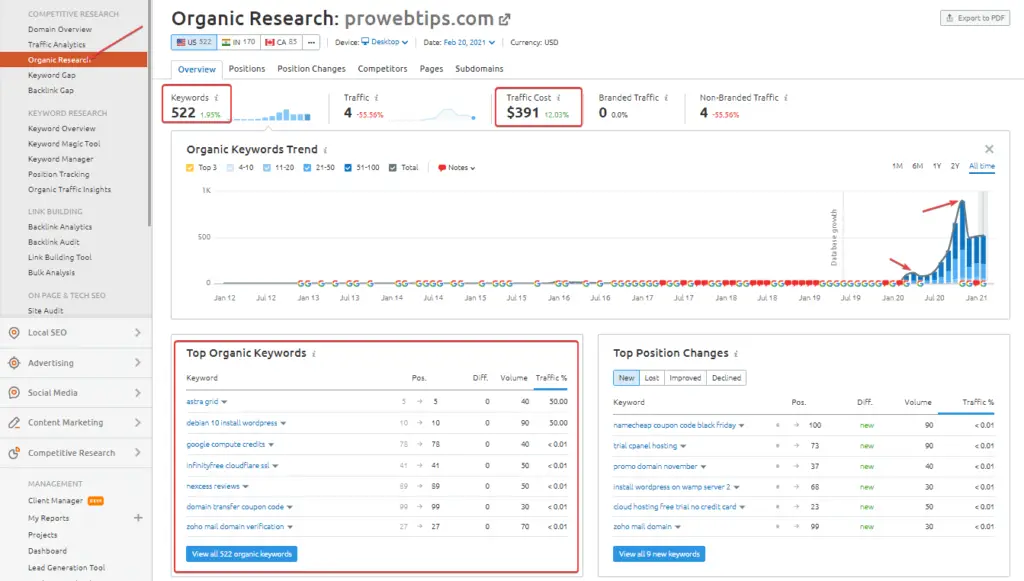Switch to the Subdomains tab
1024x581 pixels.
[479, 69]
